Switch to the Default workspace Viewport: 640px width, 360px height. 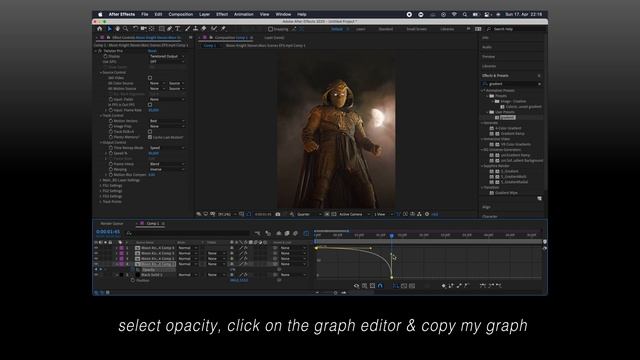[337, 29]
